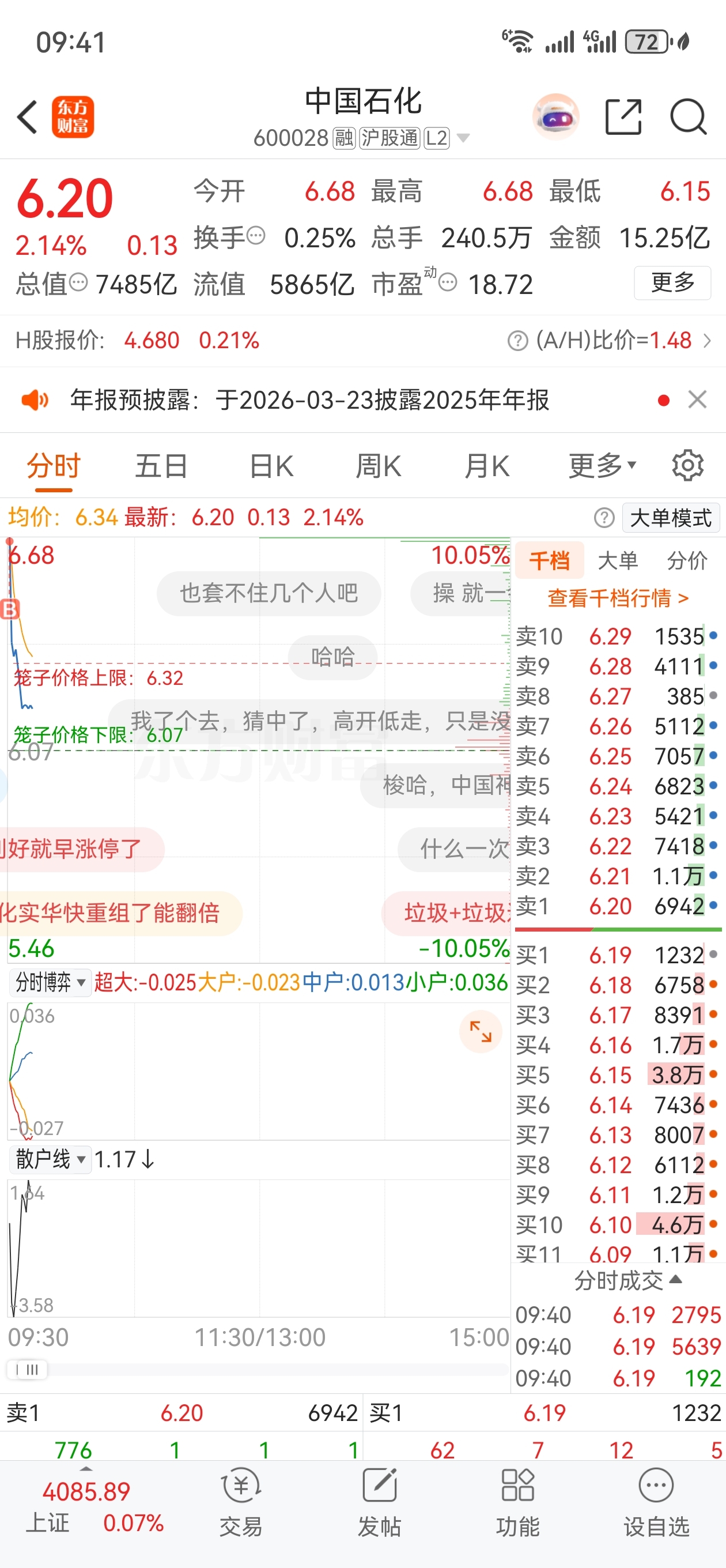726x1568 pixels.
Task: Select the 千档 order book tab
Action: click(550, 560)
